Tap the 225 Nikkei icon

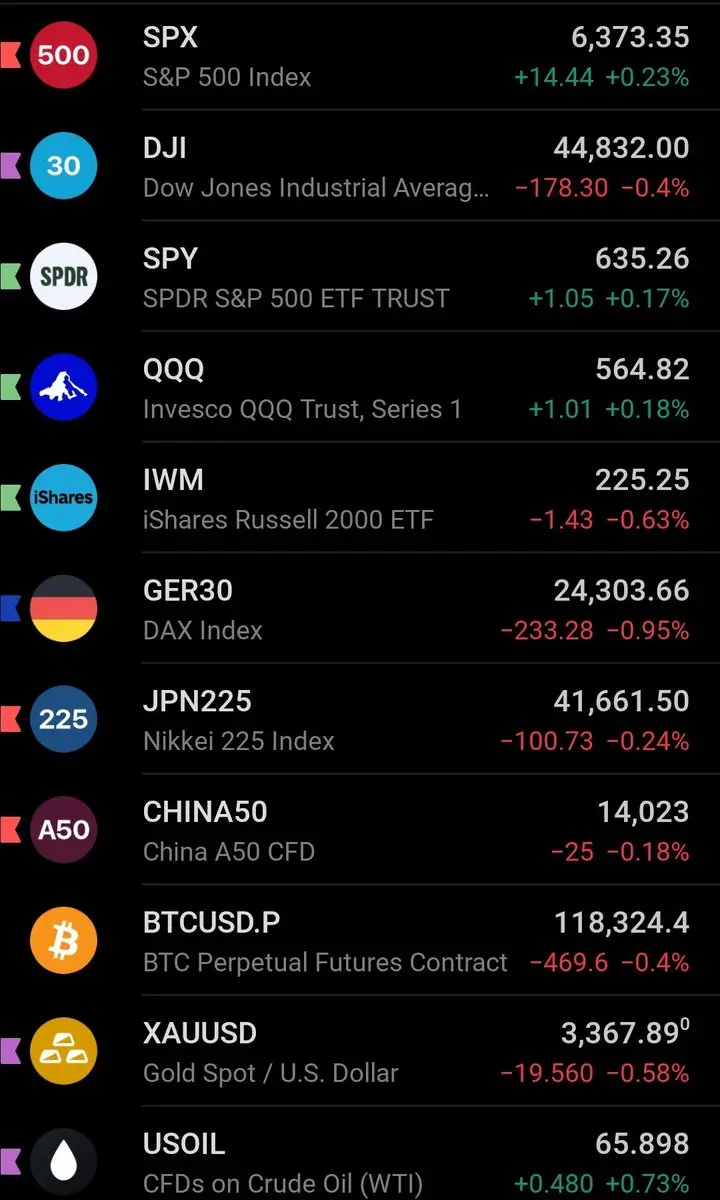coord(63,718)
